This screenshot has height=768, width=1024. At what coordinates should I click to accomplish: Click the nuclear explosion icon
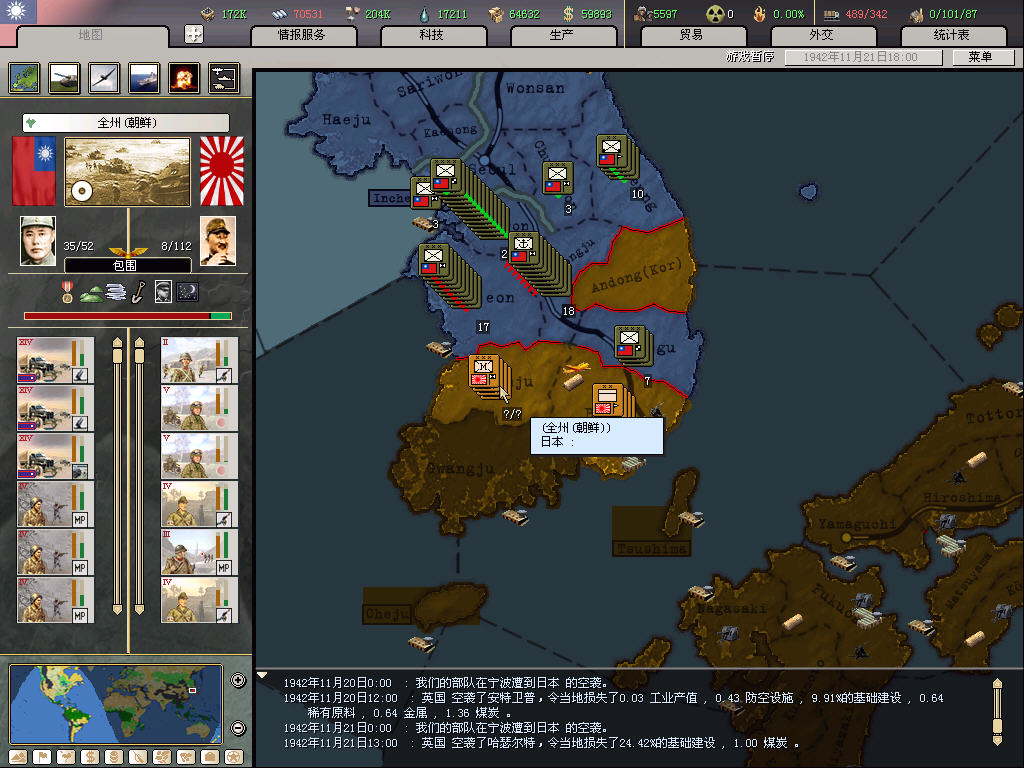click(184, 77)
